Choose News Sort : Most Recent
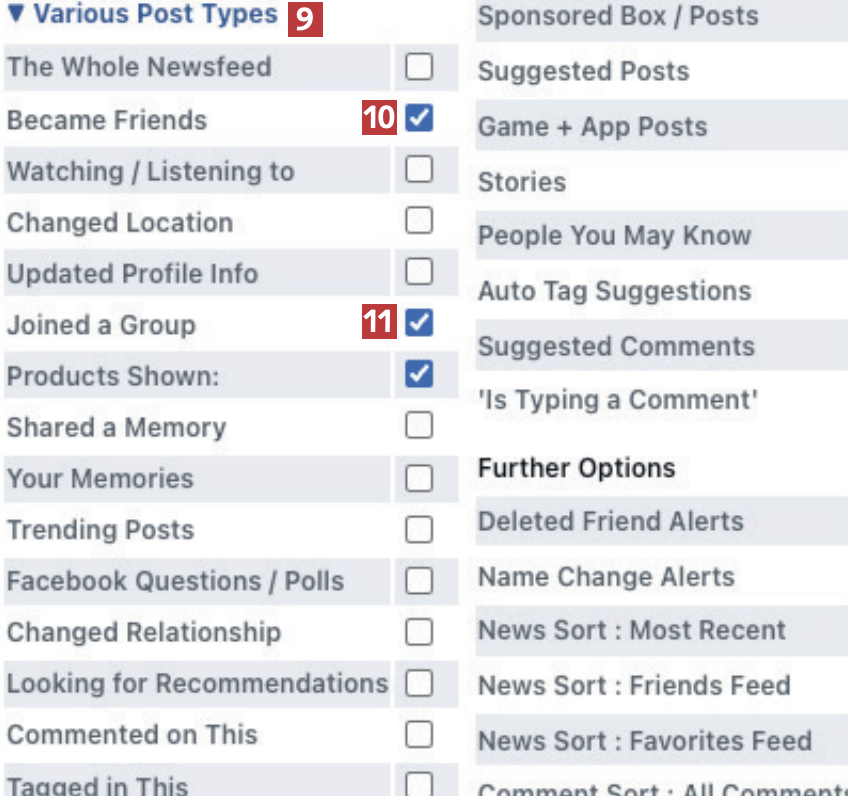The width and height of the screenshot is (848, 796). [x=631, y=631]
